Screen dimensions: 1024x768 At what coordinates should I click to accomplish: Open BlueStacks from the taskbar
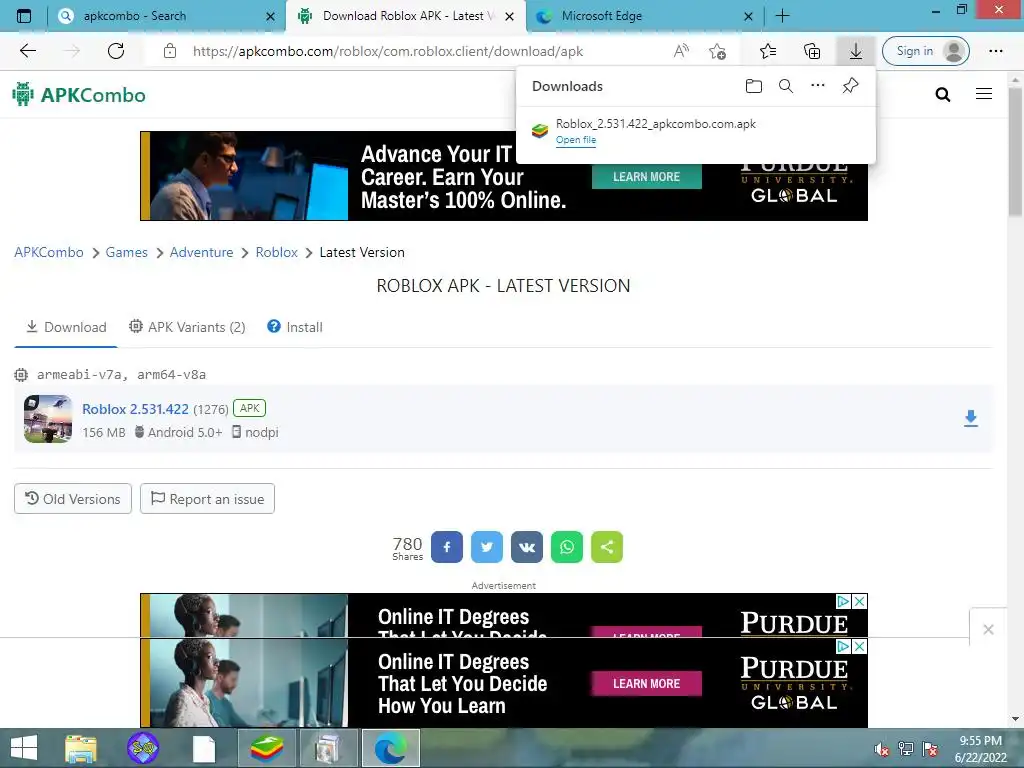point(266,748)
